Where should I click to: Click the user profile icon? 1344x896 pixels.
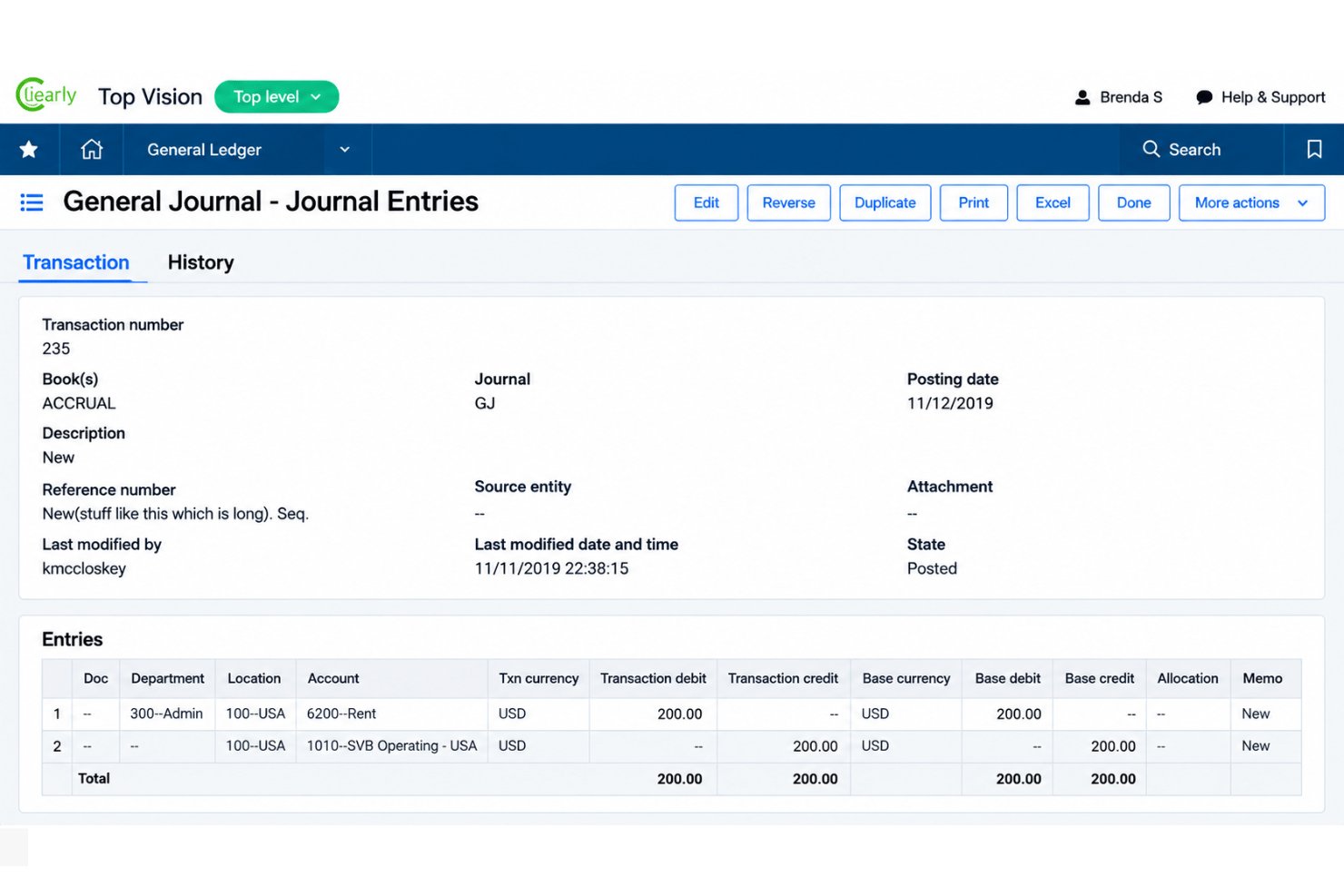tap(1082, 97)
